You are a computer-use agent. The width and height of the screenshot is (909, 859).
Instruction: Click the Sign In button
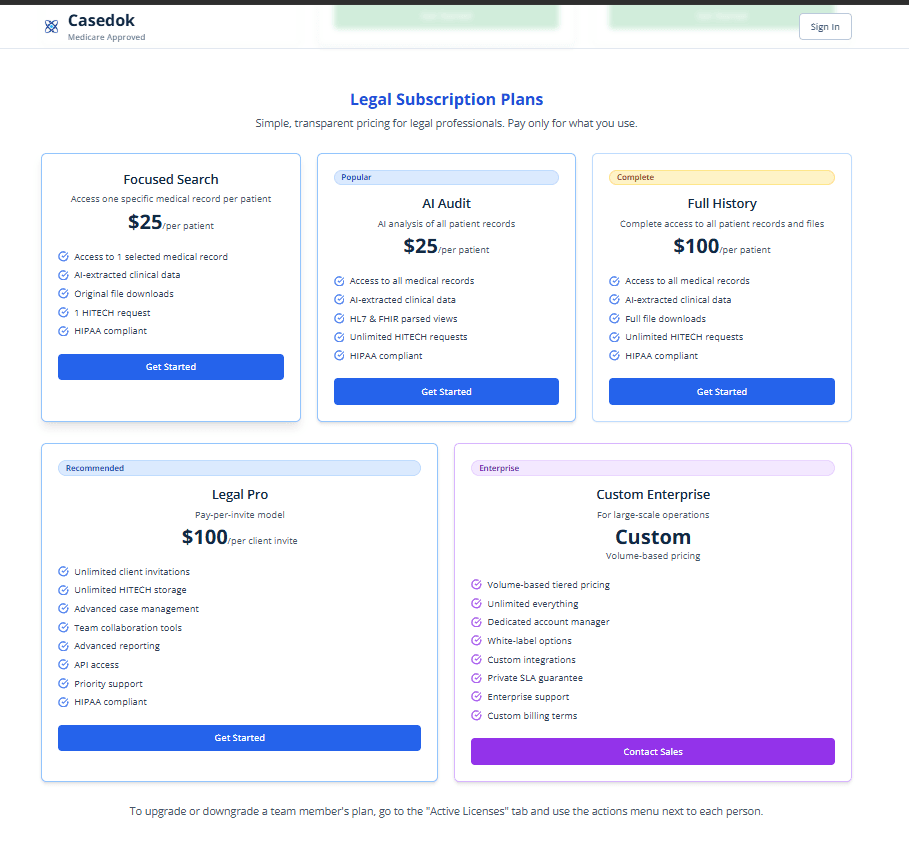[825, 27]
